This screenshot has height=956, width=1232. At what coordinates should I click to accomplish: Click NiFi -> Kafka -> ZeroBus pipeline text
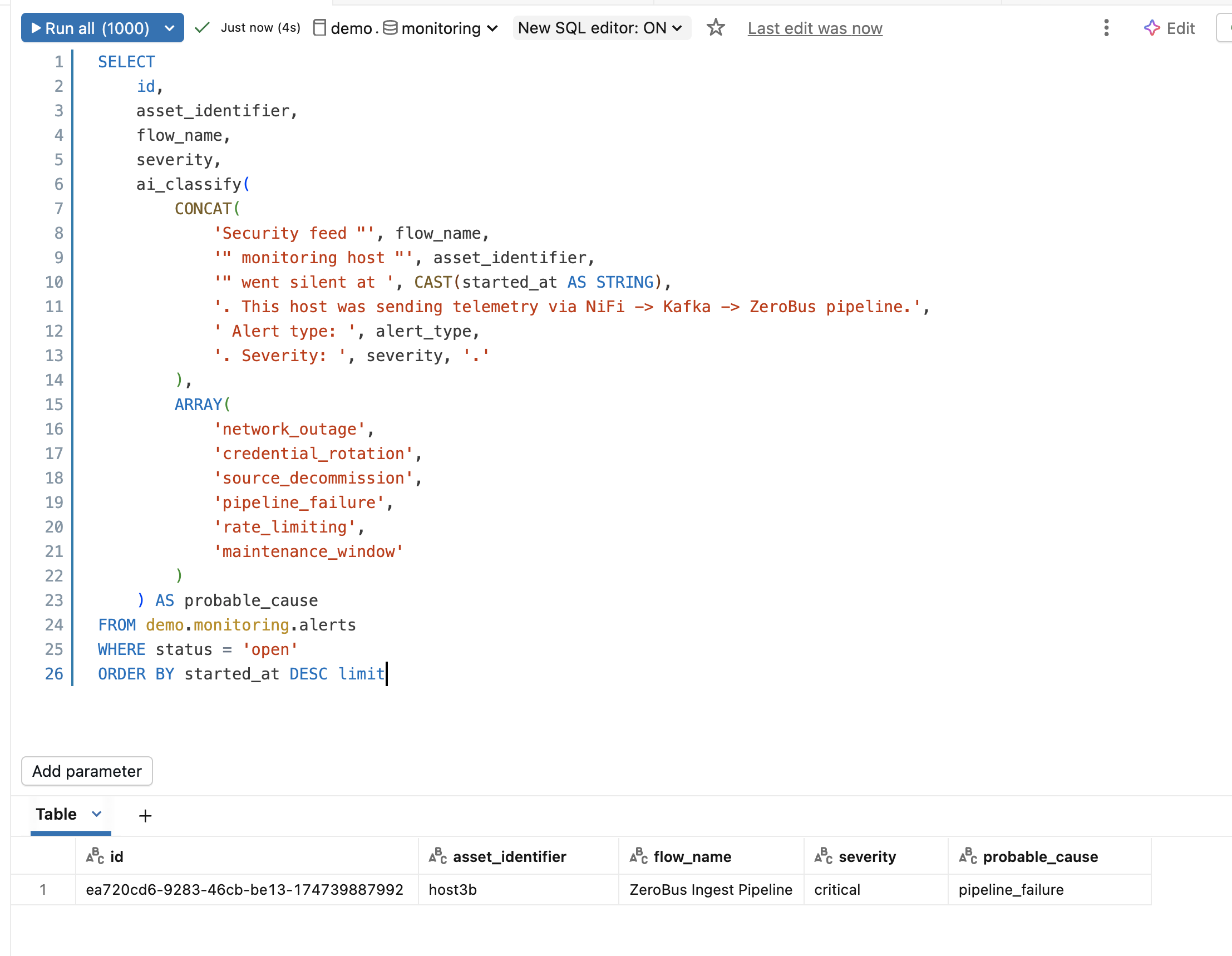click(748, 307)
